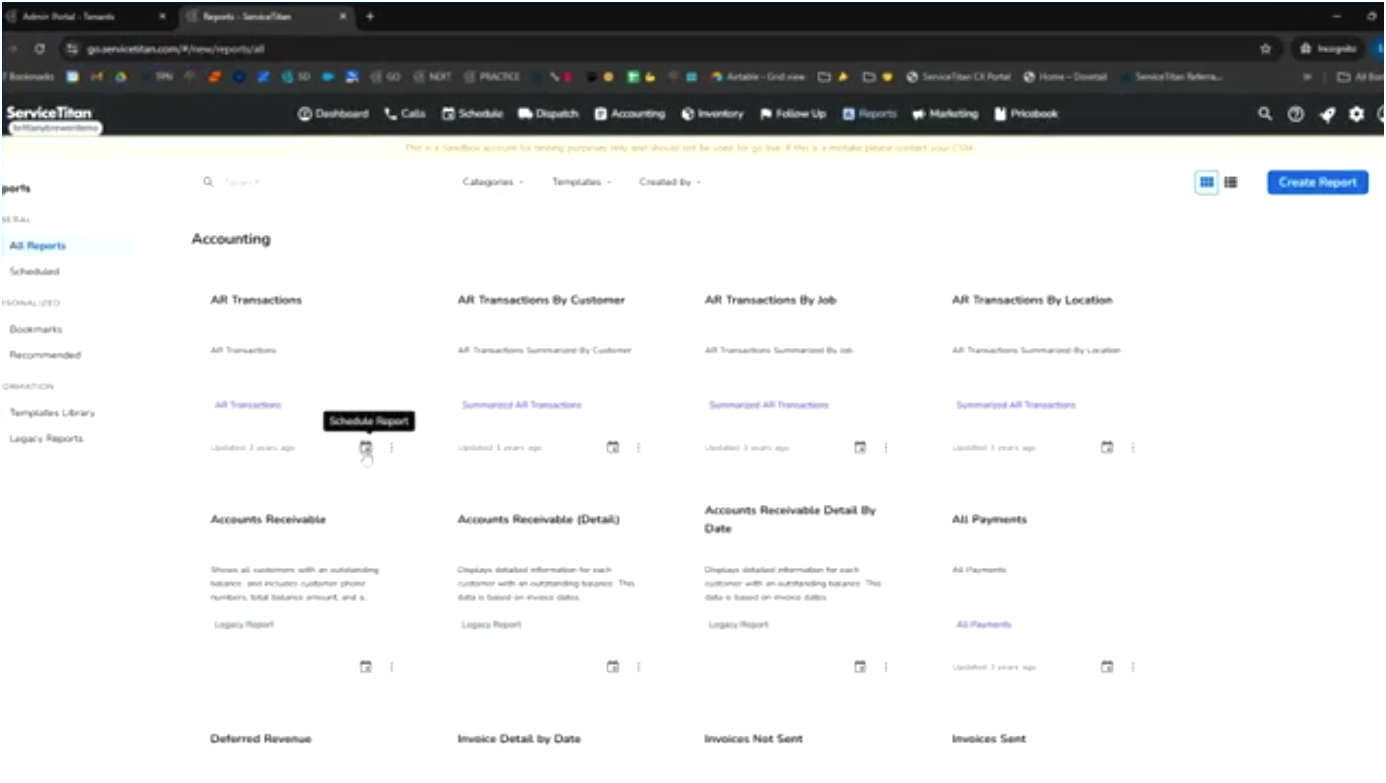Expand the Templates filter
1386x783 pixels.
click(583, 182)
